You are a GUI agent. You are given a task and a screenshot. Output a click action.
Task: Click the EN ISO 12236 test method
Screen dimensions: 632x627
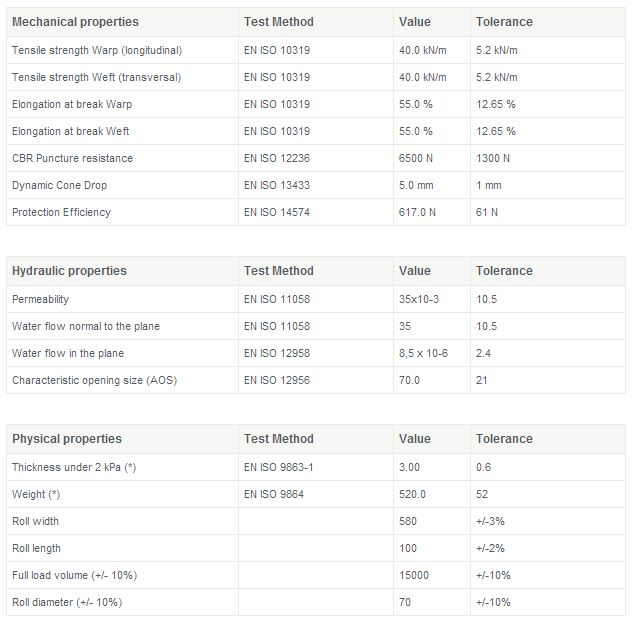277,158
